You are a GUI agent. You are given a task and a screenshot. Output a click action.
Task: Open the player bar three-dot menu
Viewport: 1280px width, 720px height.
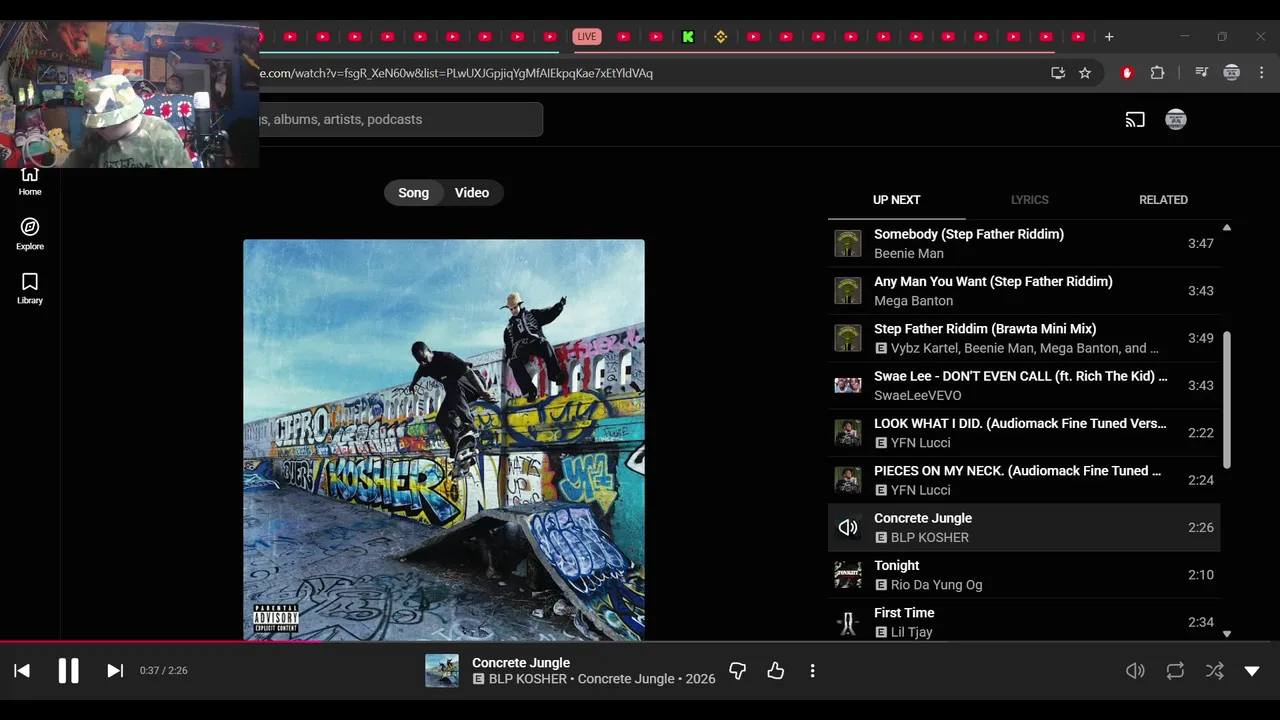(812, 671)
